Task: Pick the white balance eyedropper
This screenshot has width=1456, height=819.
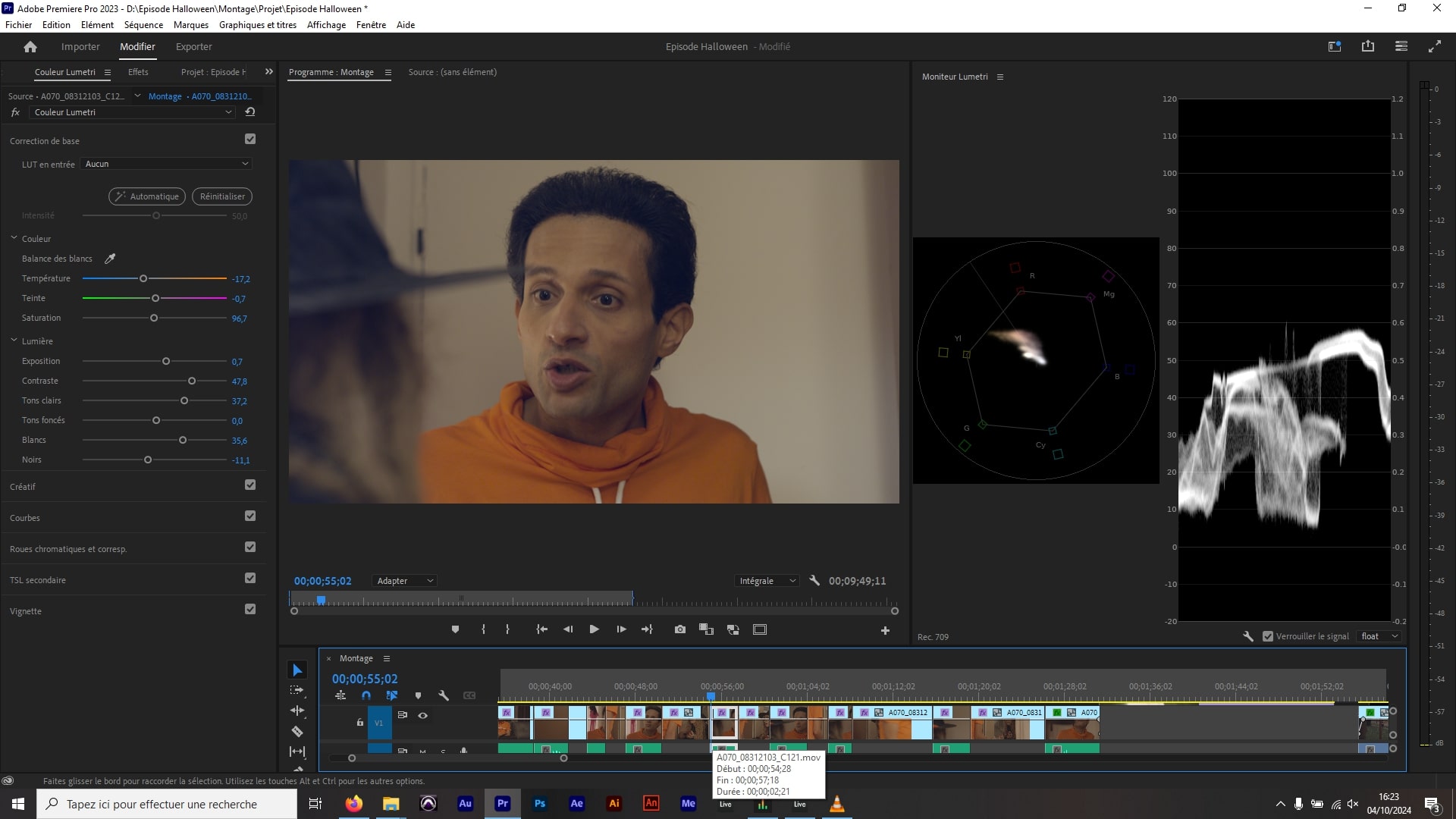Action: (x=110, y=259)
